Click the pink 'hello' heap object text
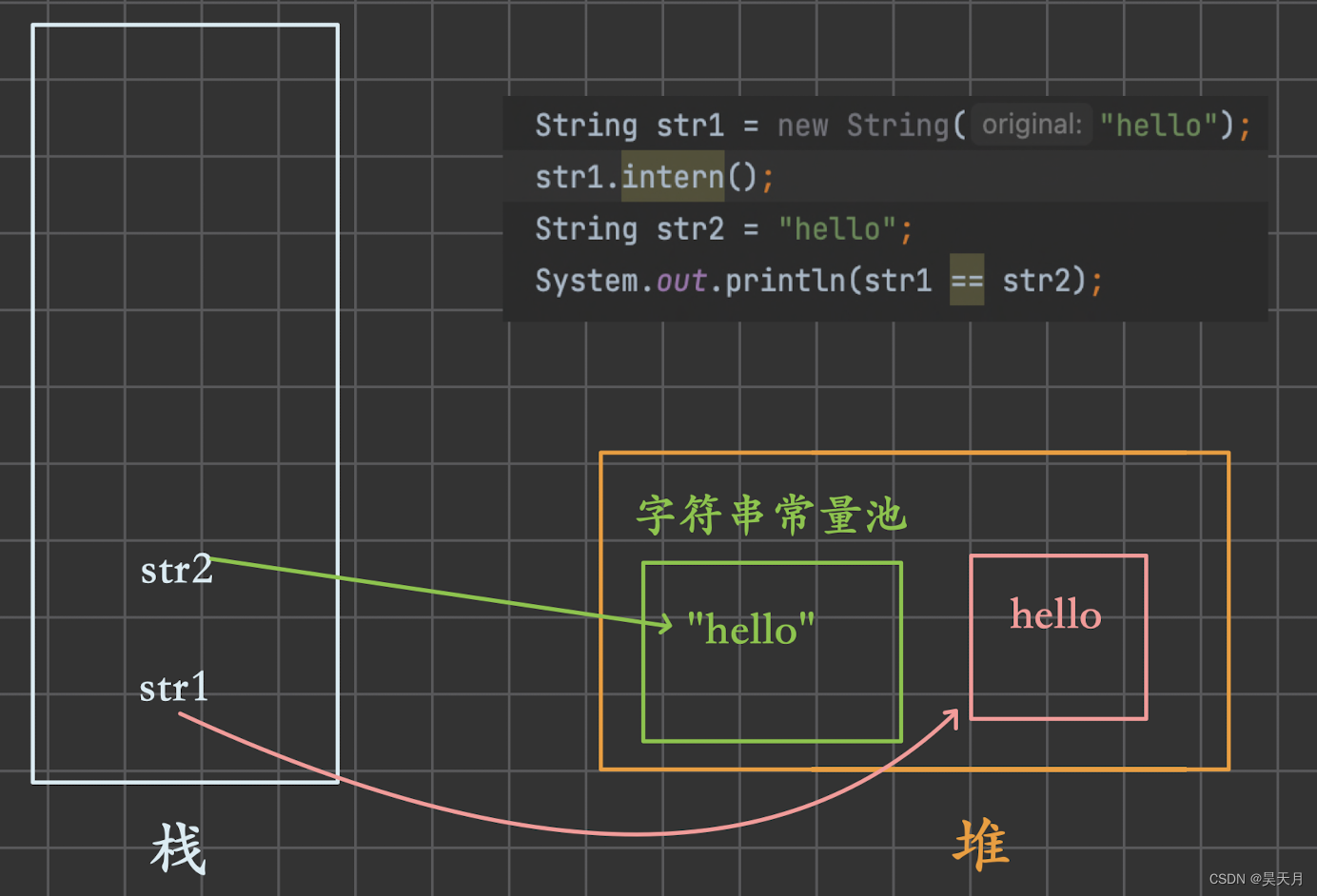 coord(1056,614)
